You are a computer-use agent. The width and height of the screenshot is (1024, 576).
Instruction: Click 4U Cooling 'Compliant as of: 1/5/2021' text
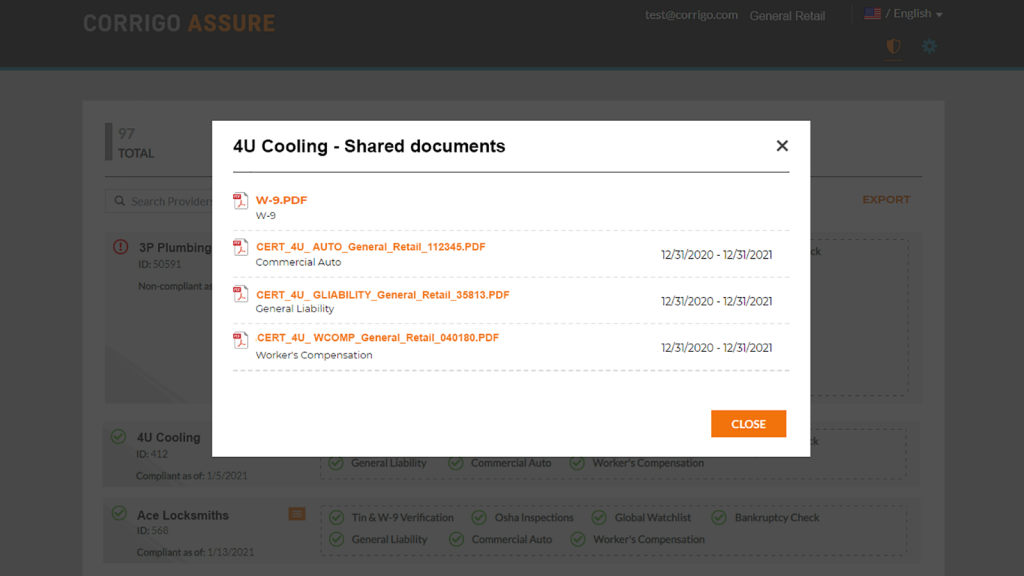[191, 475]
